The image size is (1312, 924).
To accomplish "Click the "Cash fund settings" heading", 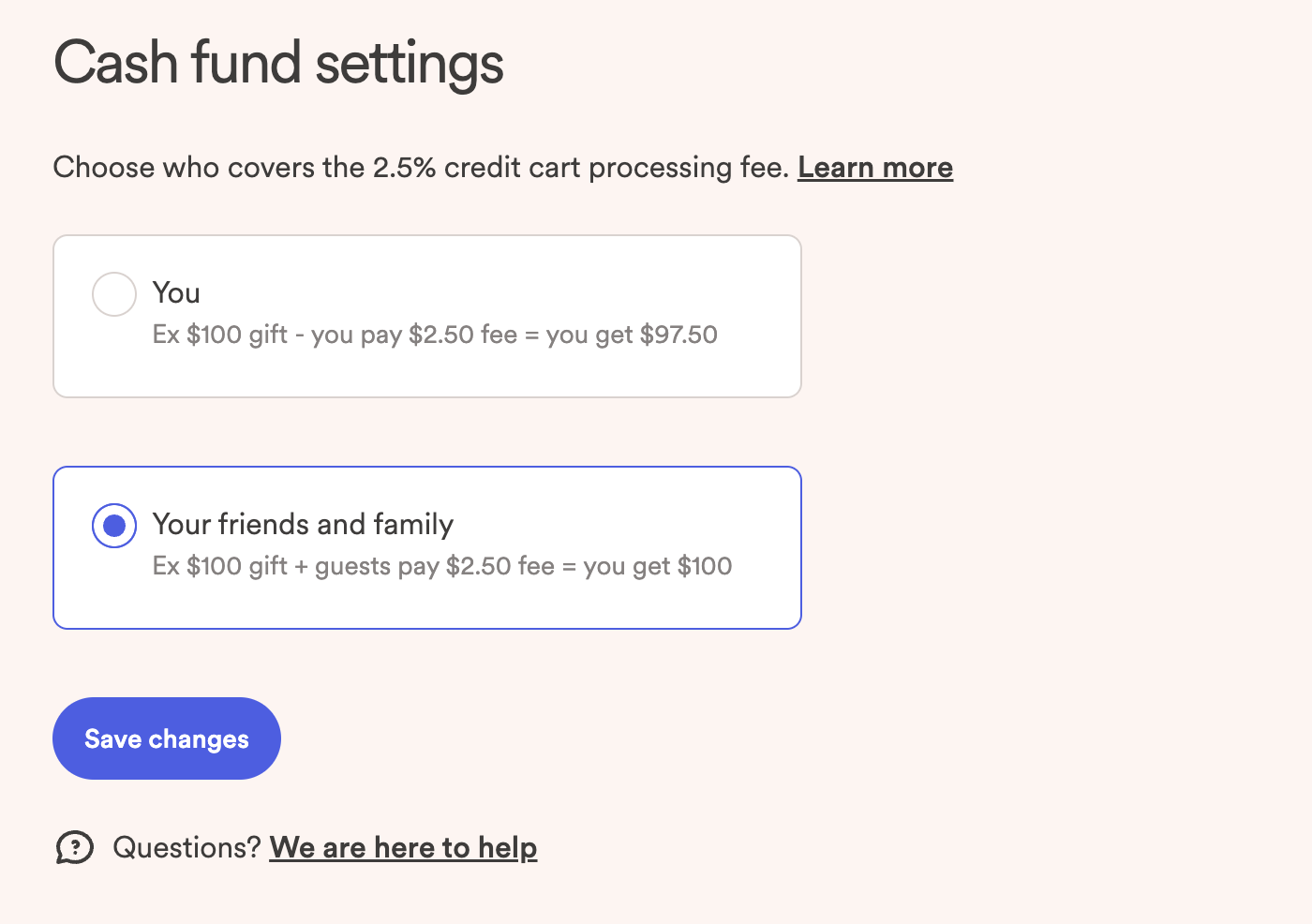I will (278, 63).
